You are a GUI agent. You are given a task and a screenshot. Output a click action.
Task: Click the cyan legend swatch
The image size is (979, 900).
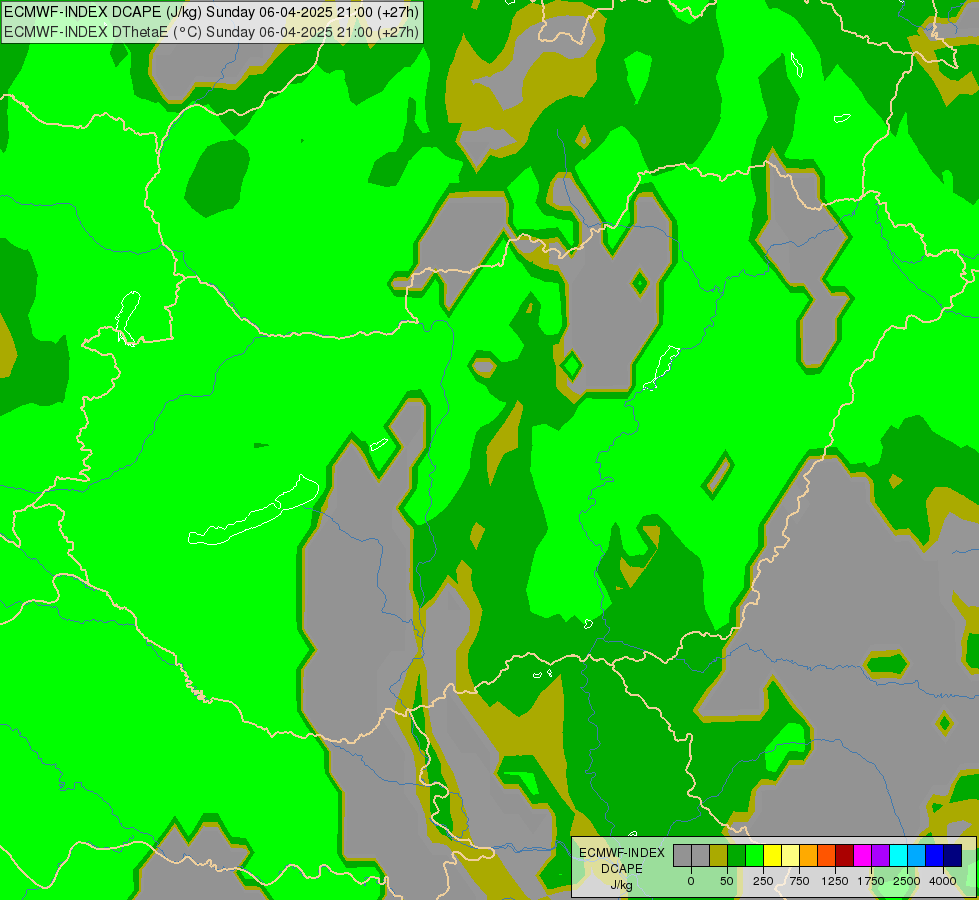pyautogui.click(x=898, y=856)
